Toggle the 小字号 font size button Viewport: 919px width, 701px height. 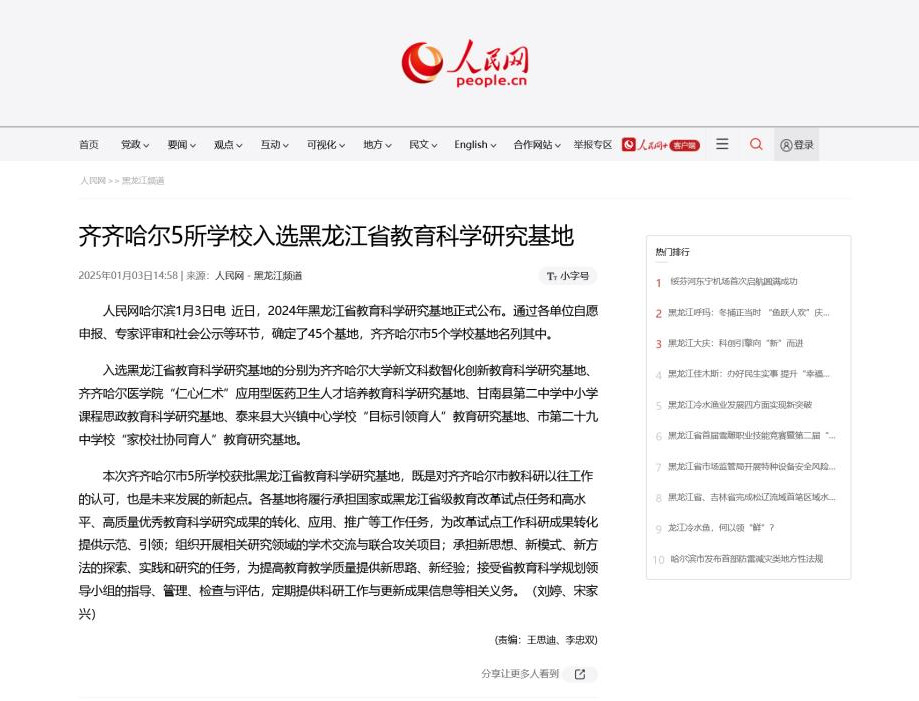(x=568, y=276)
